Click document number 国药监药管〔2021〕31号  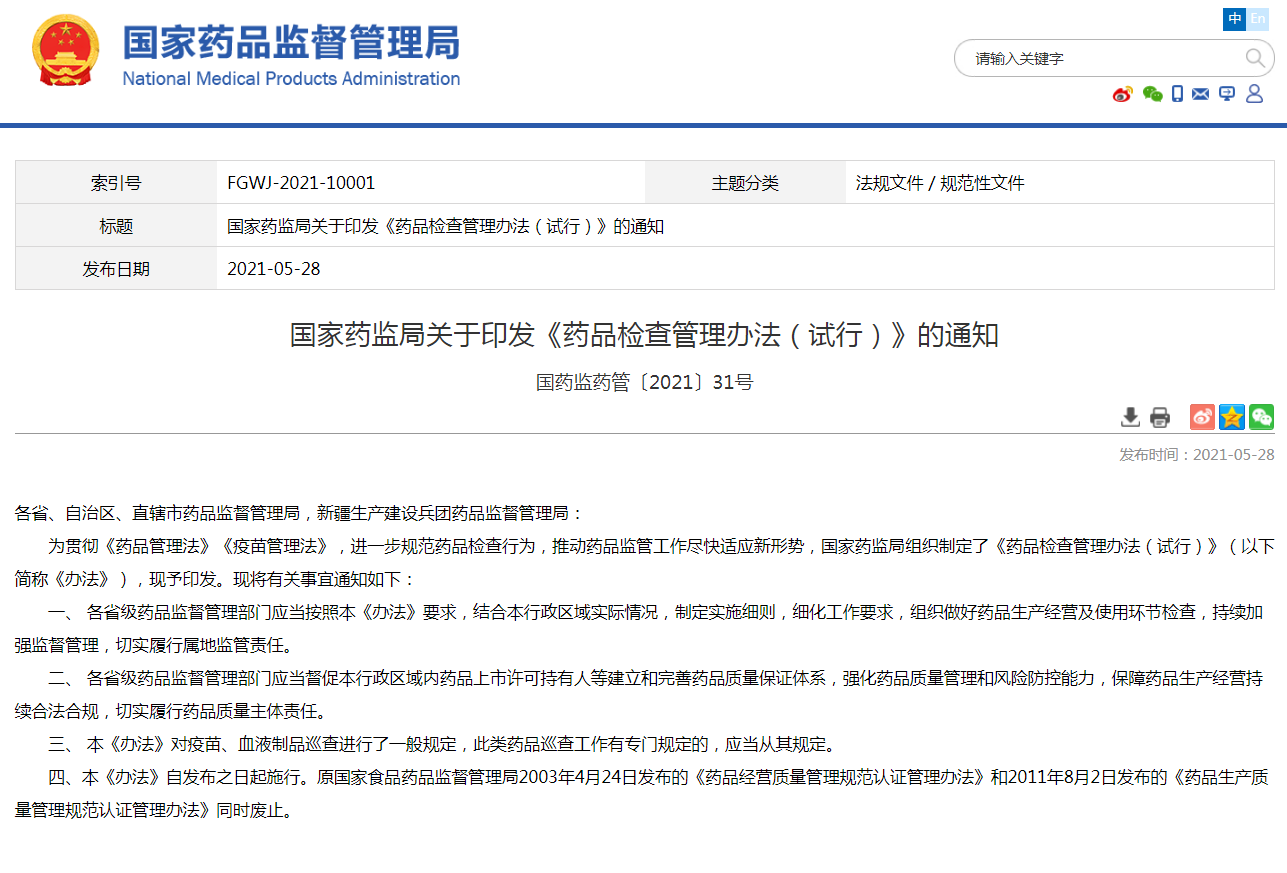click(x=644, y=382)
